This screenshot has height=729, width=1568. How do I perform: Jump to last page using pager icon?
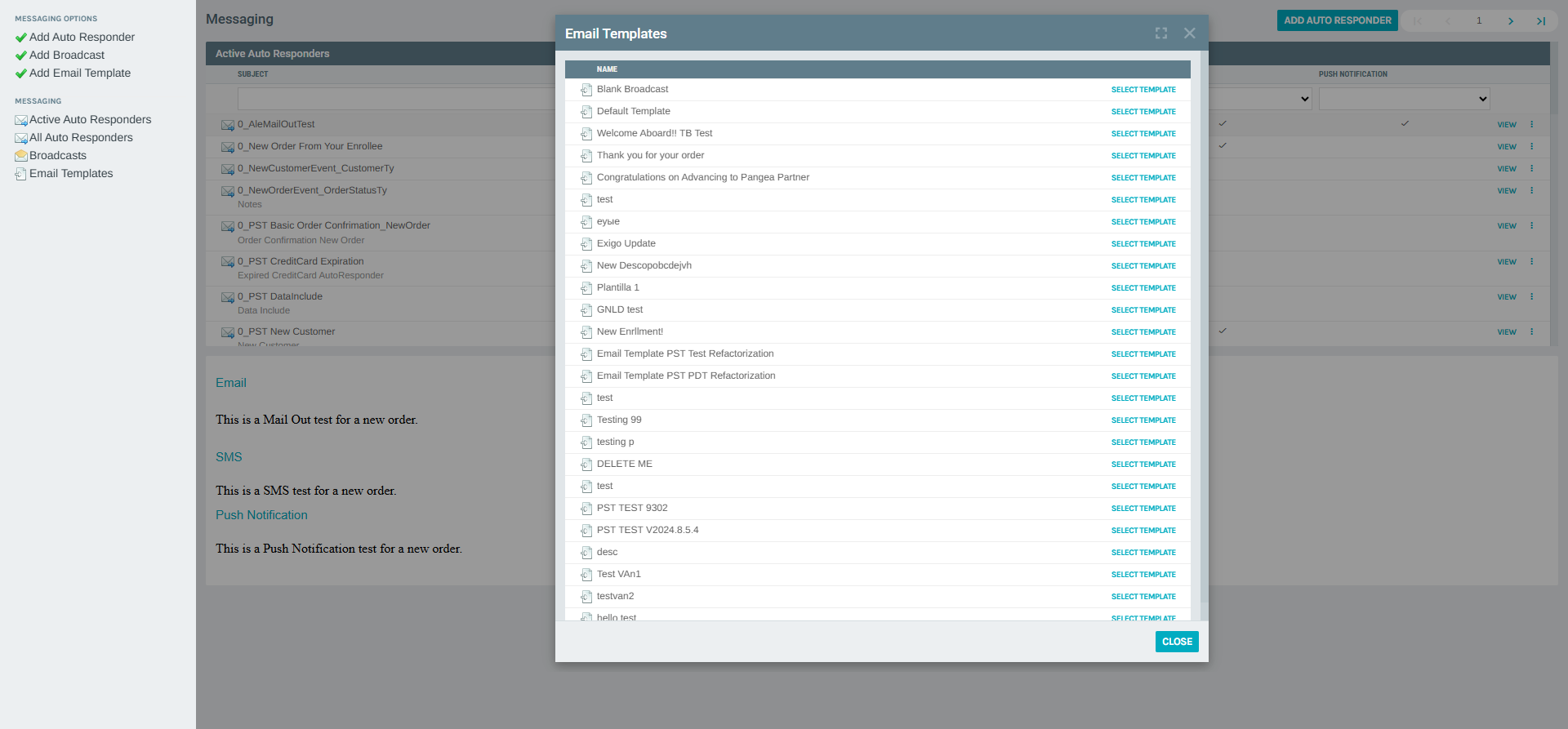pos(1540,21)
